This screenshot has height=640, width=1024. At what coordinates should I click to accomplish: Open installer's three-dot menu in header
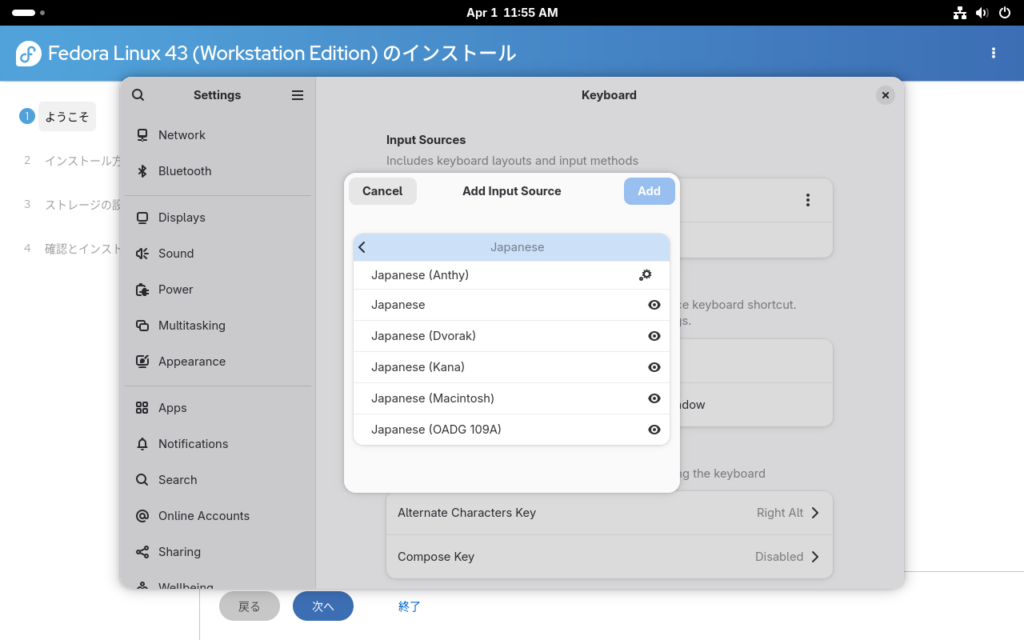(x=993, y=53)
